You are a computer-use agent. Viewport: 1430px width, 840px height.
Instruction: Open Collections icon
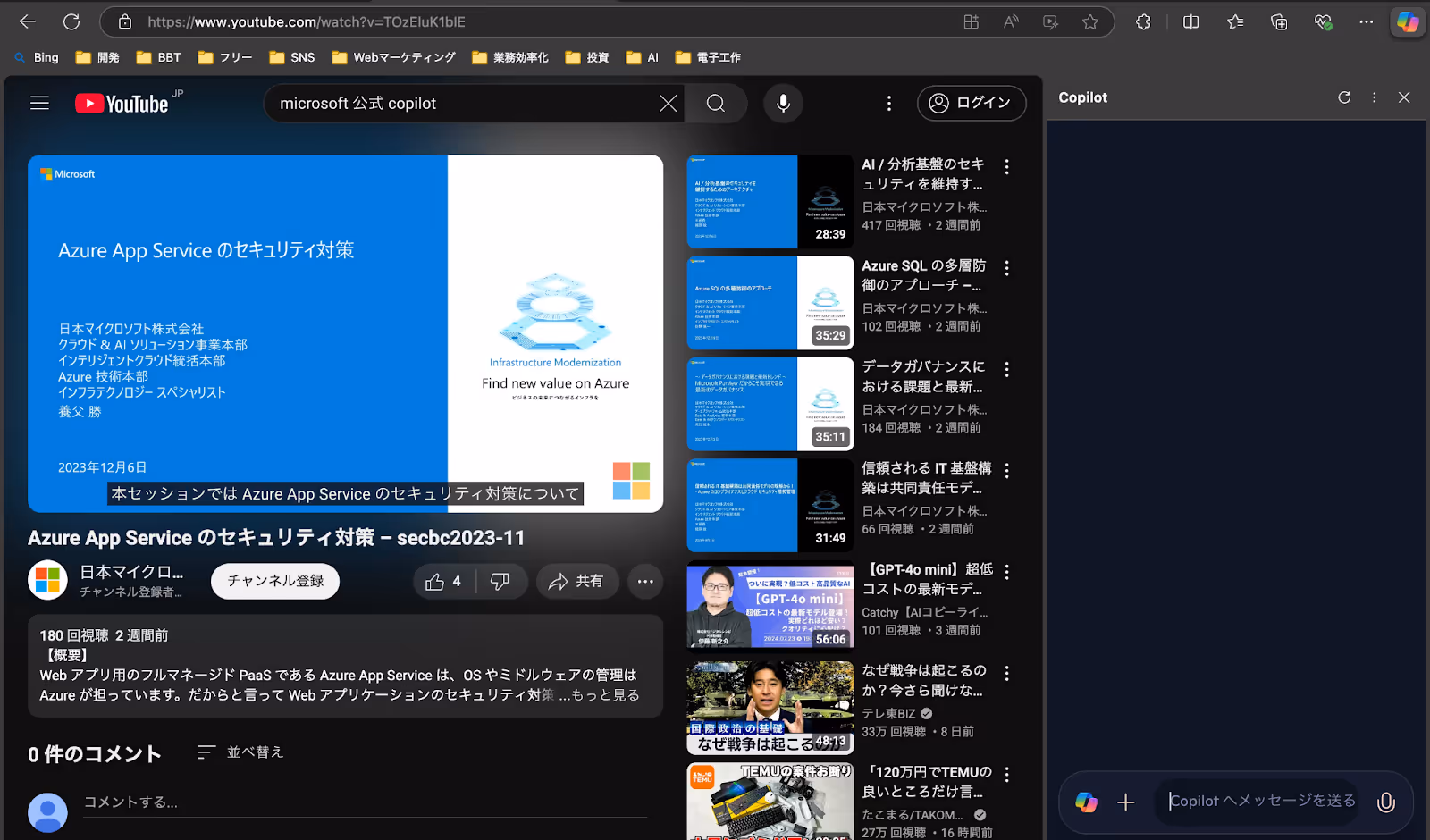(1279, 21)
